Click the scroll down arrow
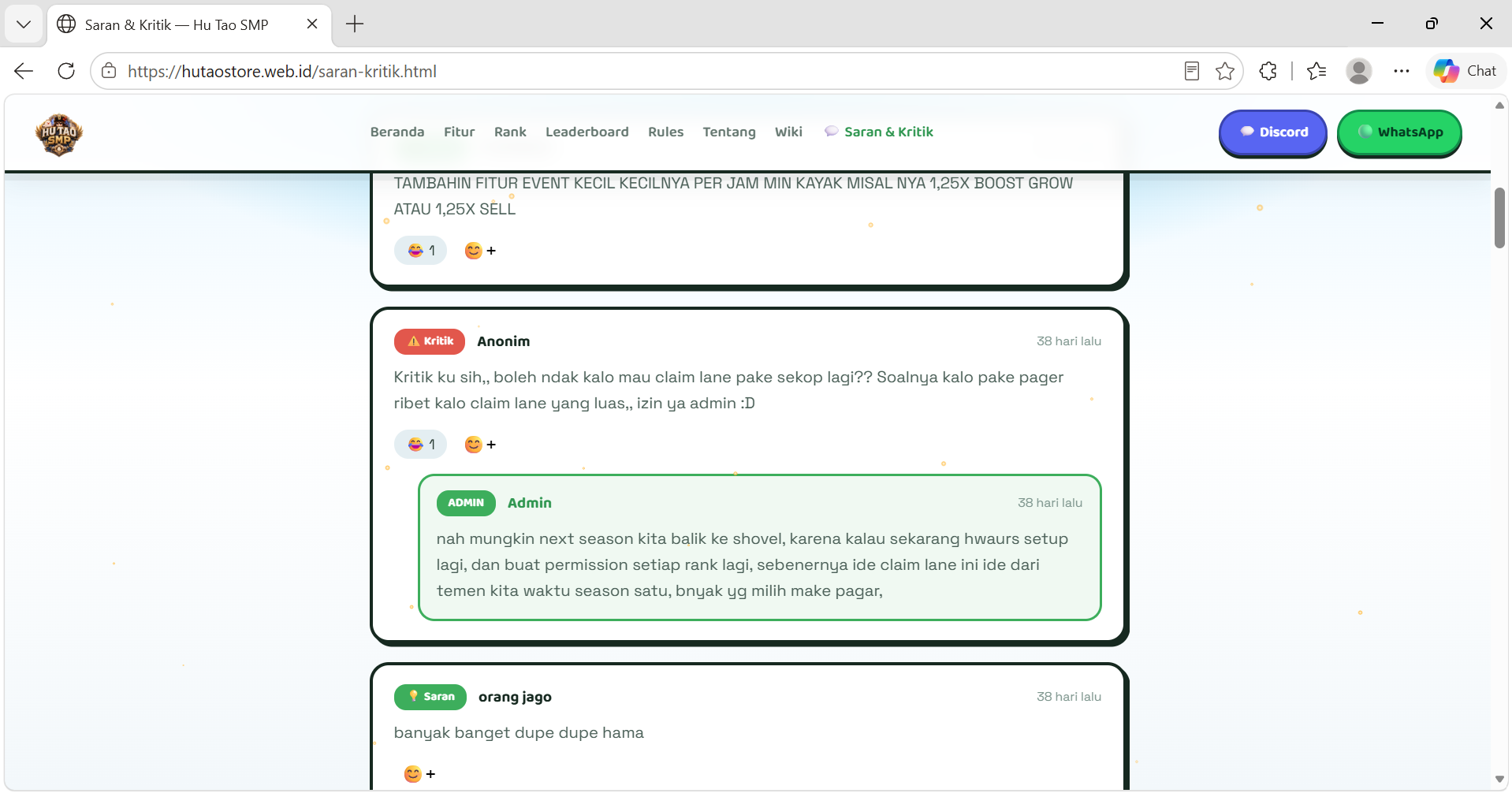This screenshot has width=1512, height=793. 1499,780
